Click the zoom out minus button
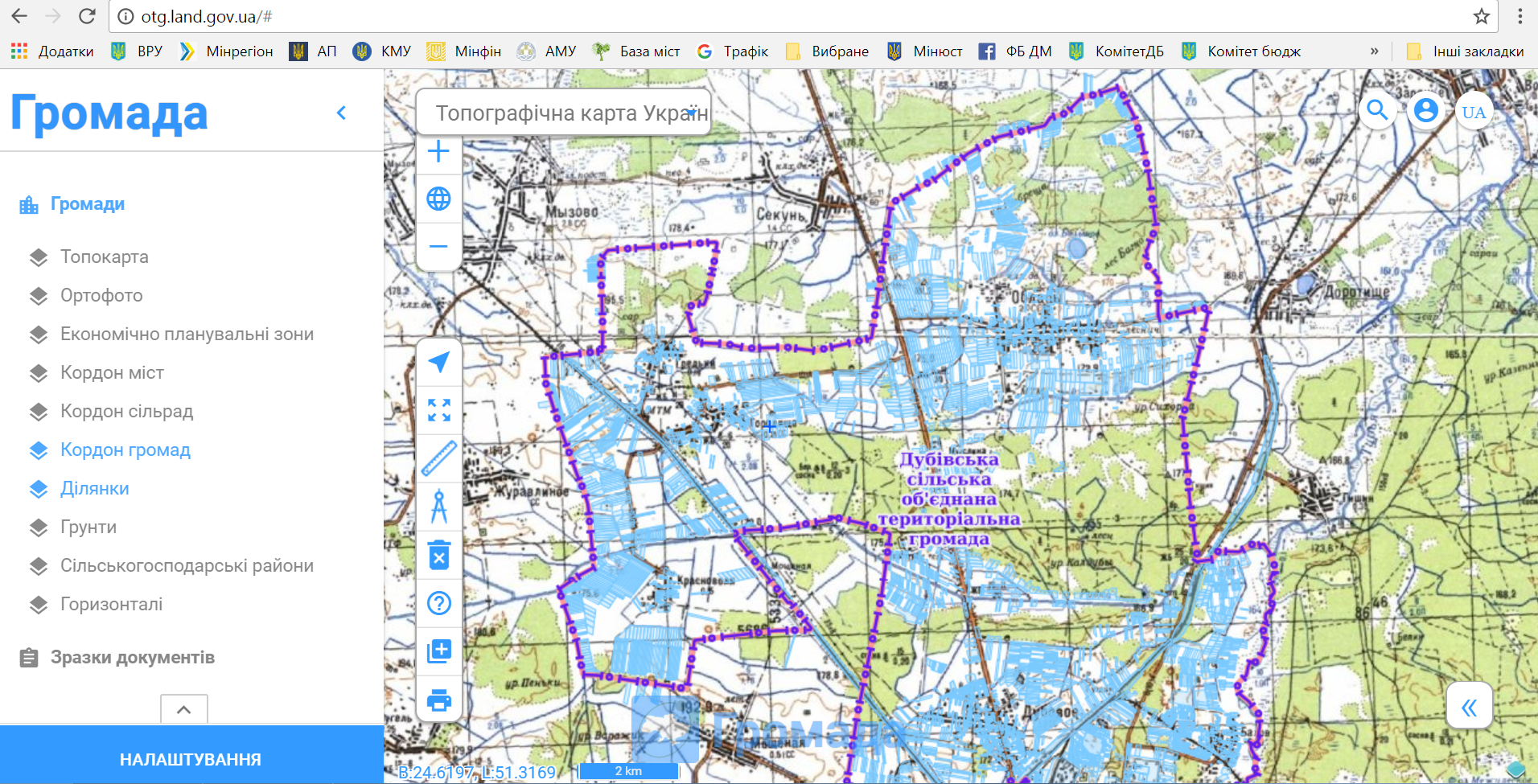The height and width of the screenshot is (784, 1538). (438, 246)
